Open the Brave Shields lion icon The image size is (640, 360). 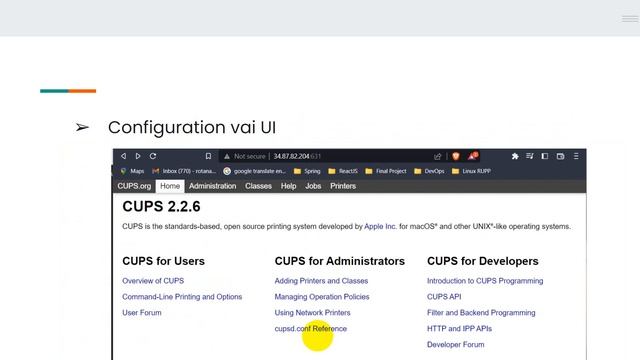point(456,156)
